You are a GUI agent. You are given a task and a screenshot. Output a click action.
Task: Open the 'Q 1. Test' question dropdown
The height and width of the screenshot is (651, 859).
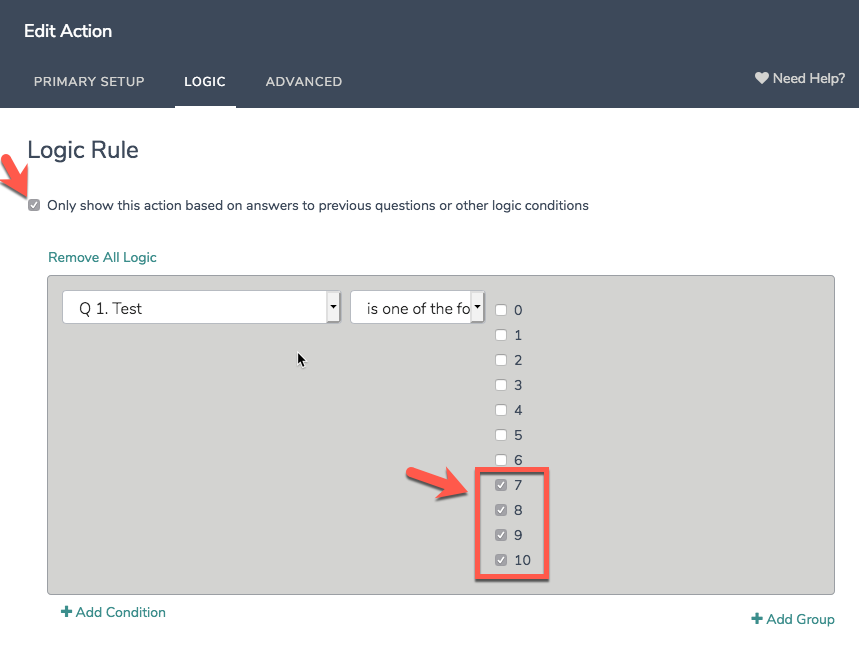tap(194, 309)
